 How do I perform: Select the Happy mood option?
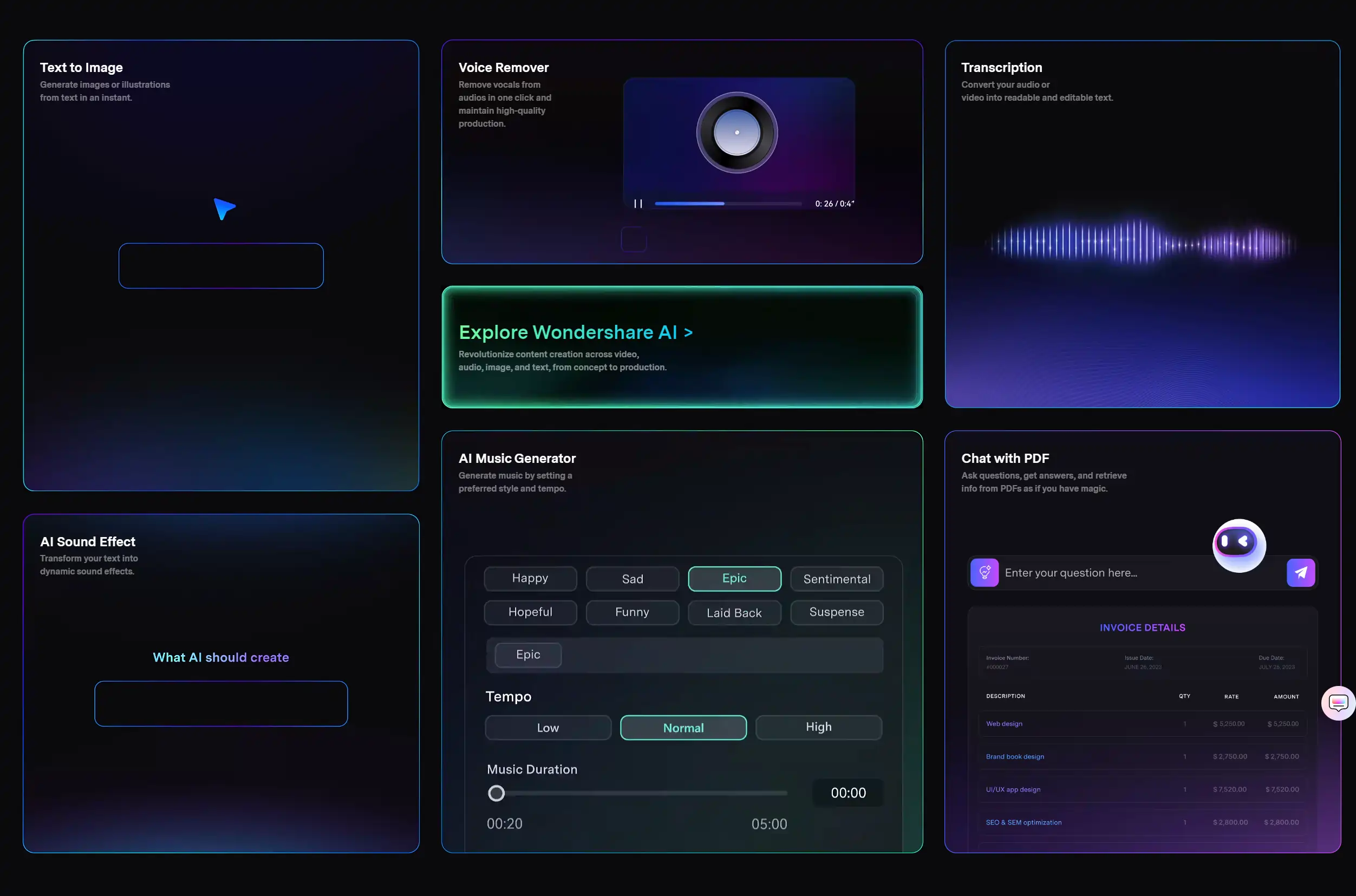click(530, 578)
